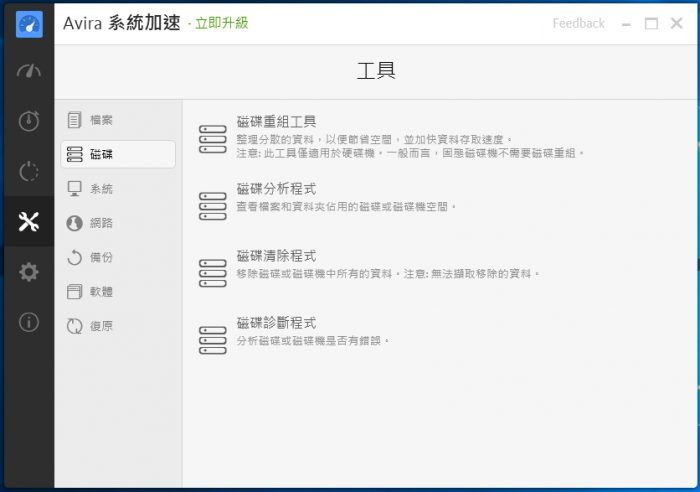
Task: Minimize the Avira window
Action: pos(626,24)
